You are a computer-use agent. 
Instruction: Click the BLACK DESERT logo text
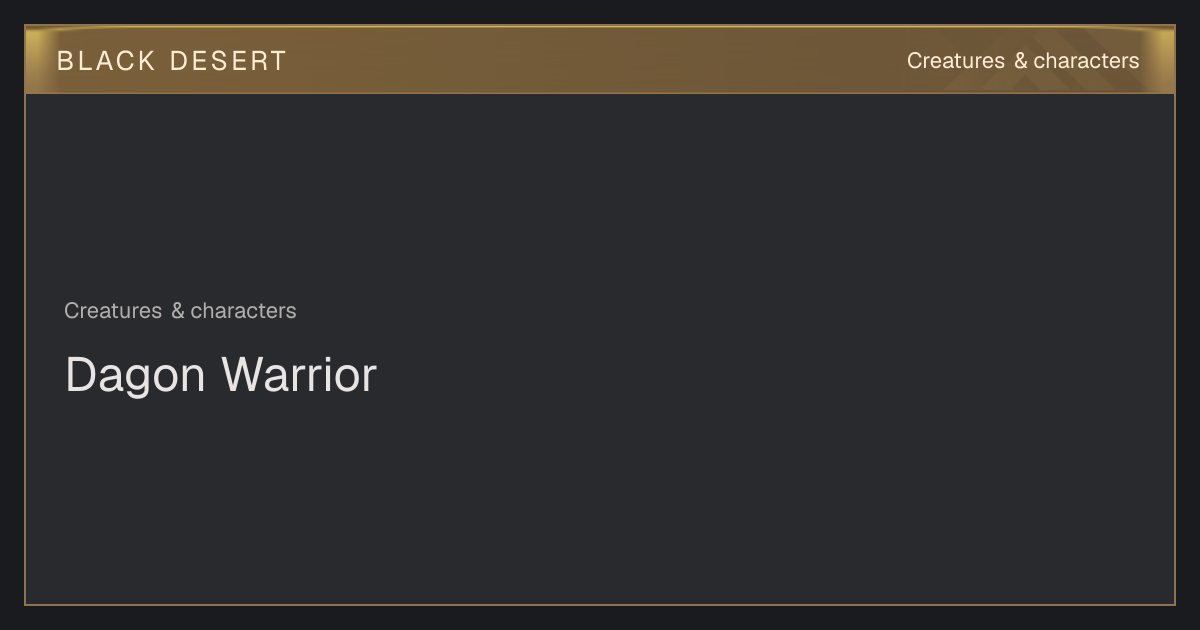(x=172, y=61)
